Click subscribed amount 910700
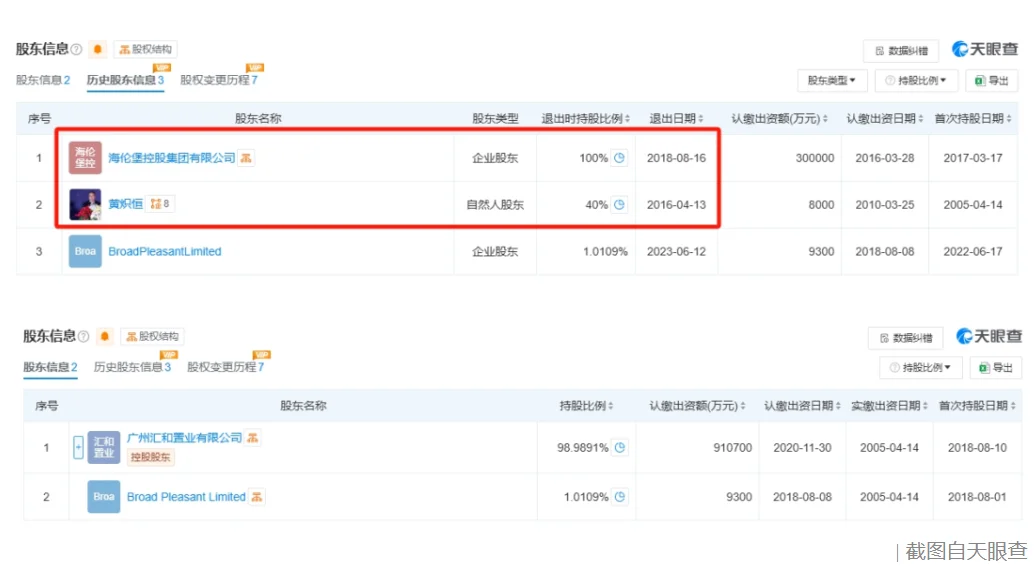 click(733, 448)
